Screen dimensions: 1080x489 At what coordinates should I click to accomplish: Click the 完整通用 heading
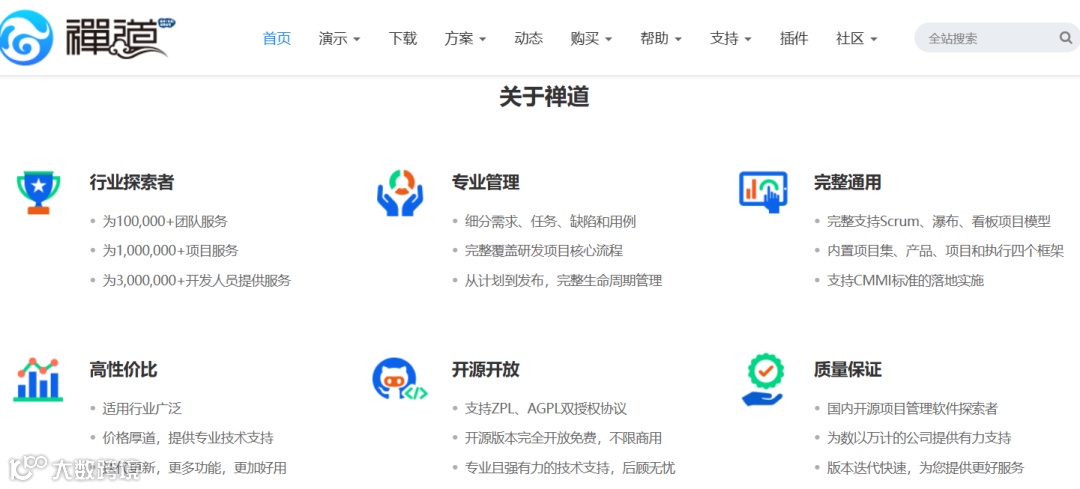pos(847,183)
